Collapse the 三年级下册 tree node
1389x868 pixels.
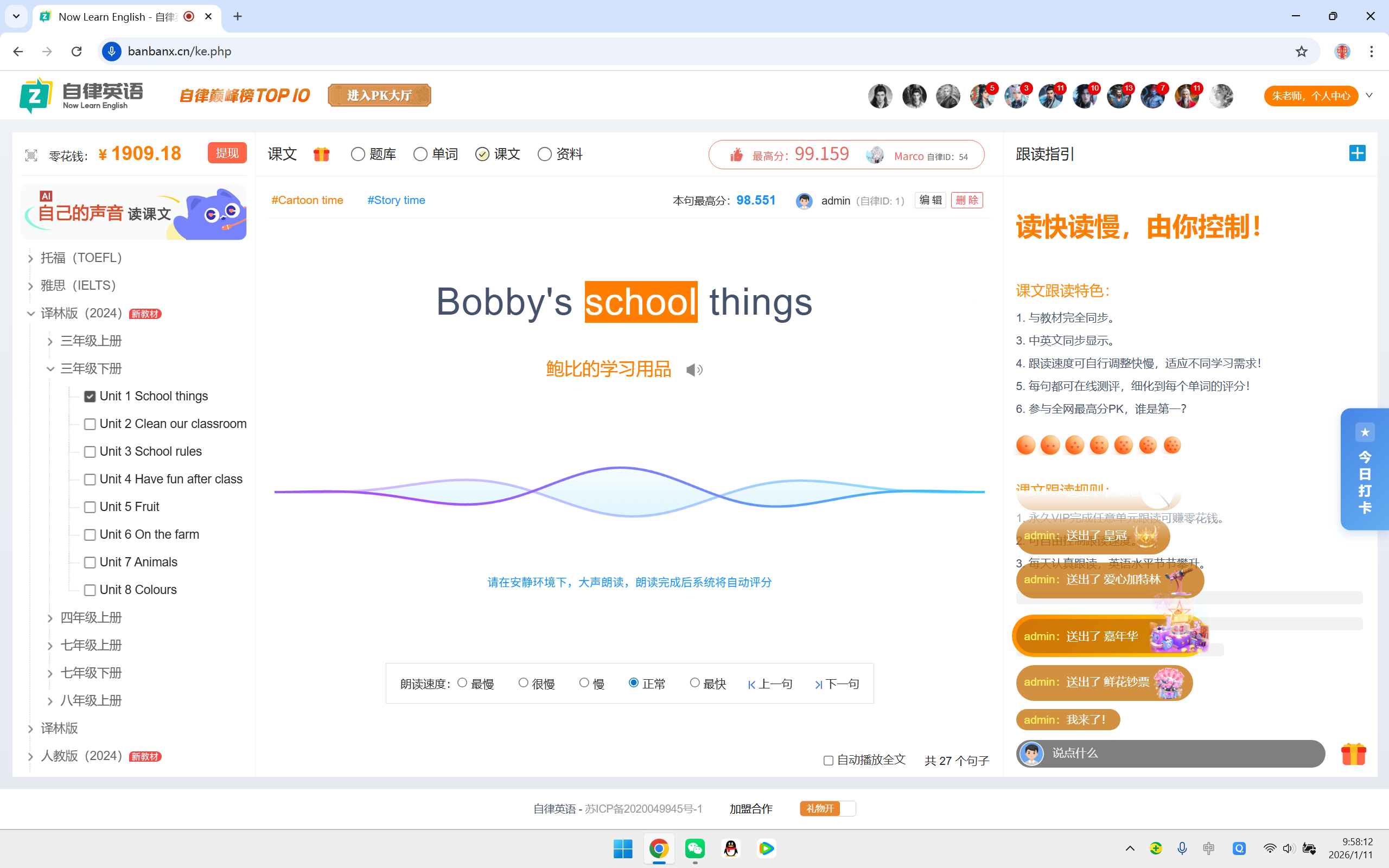point(50,368)
